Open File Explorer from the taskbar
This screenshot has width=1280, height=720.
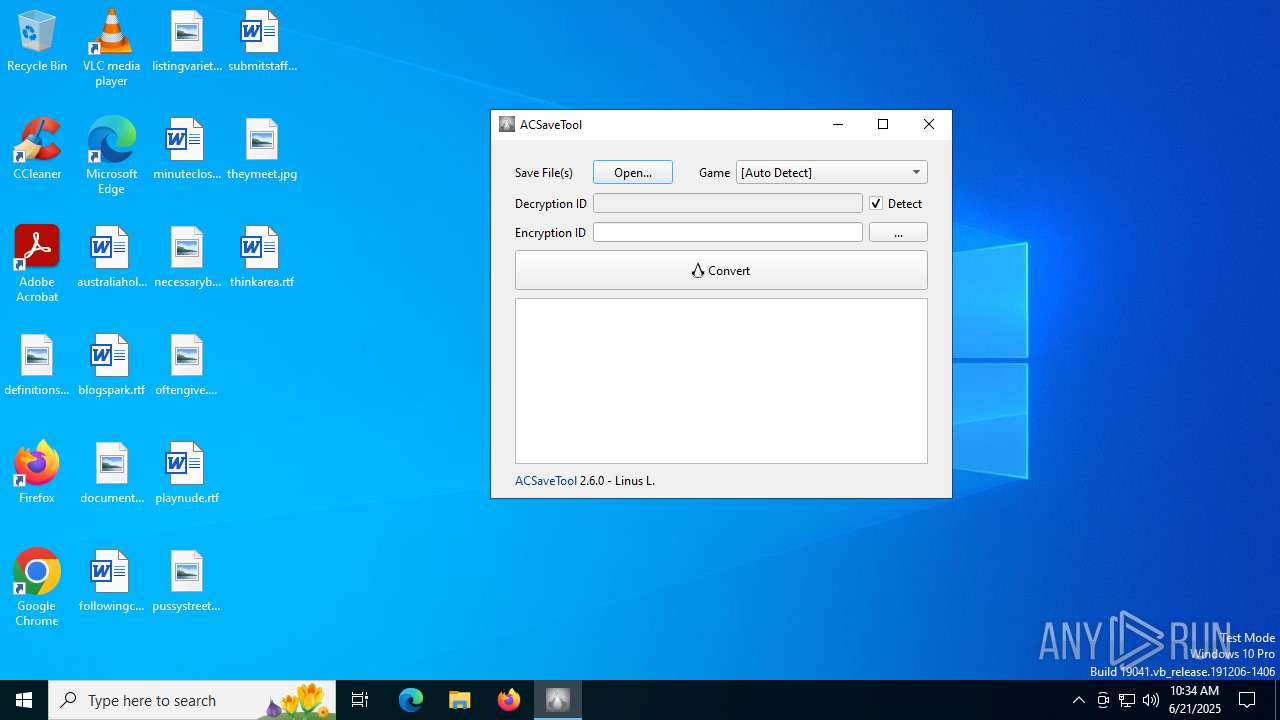pos(460,700)
